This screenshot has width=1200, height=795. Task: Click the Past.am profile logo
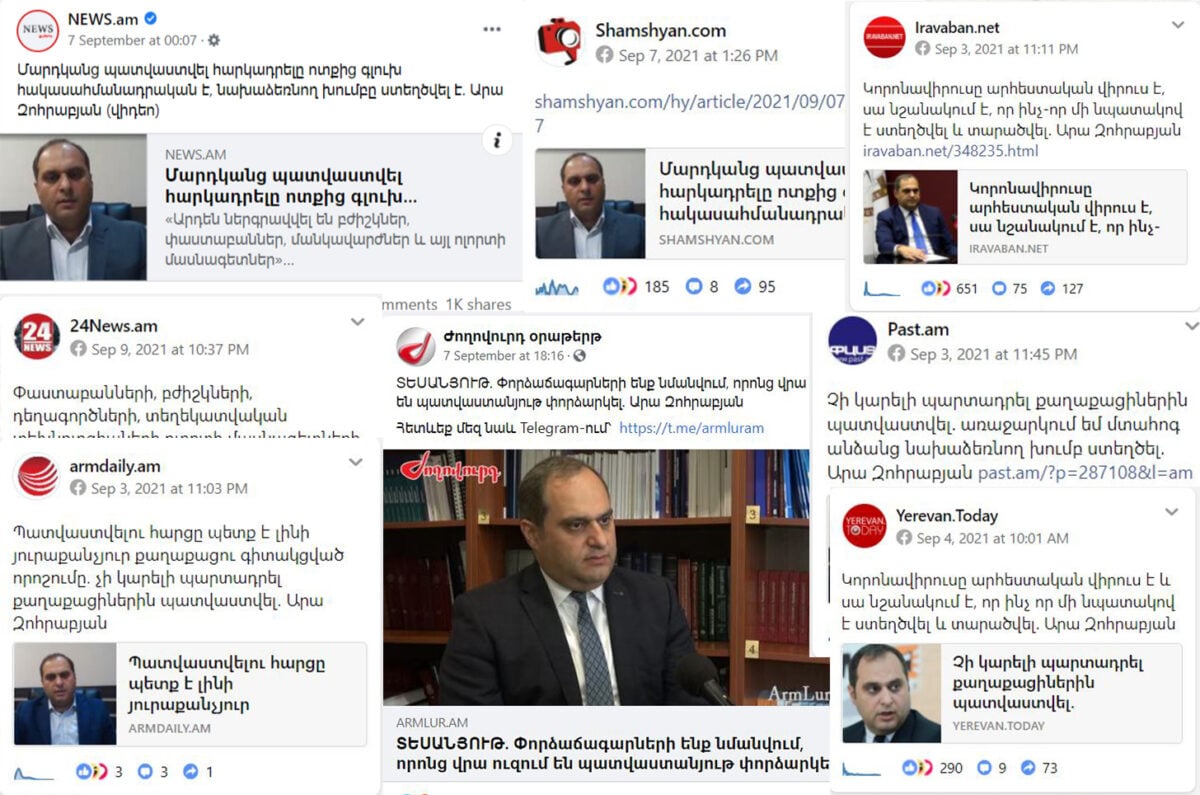(853, 341)
